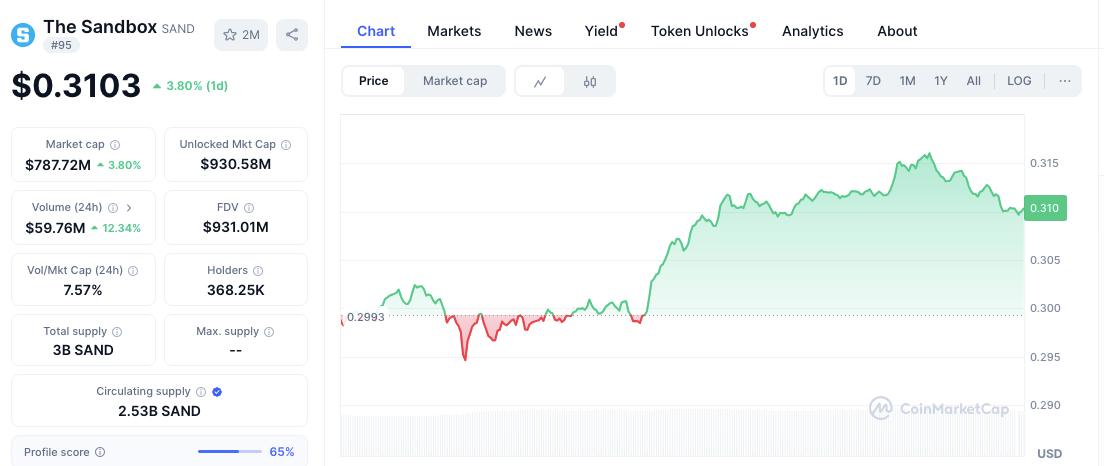
Task: Enable LOG scale on chart
Action: [x=1019, y=81]
